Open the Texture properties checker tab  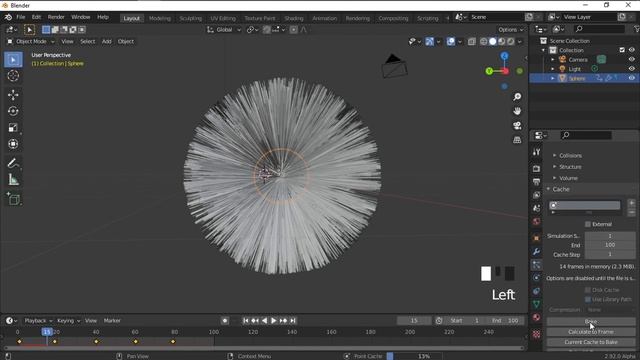536,334
